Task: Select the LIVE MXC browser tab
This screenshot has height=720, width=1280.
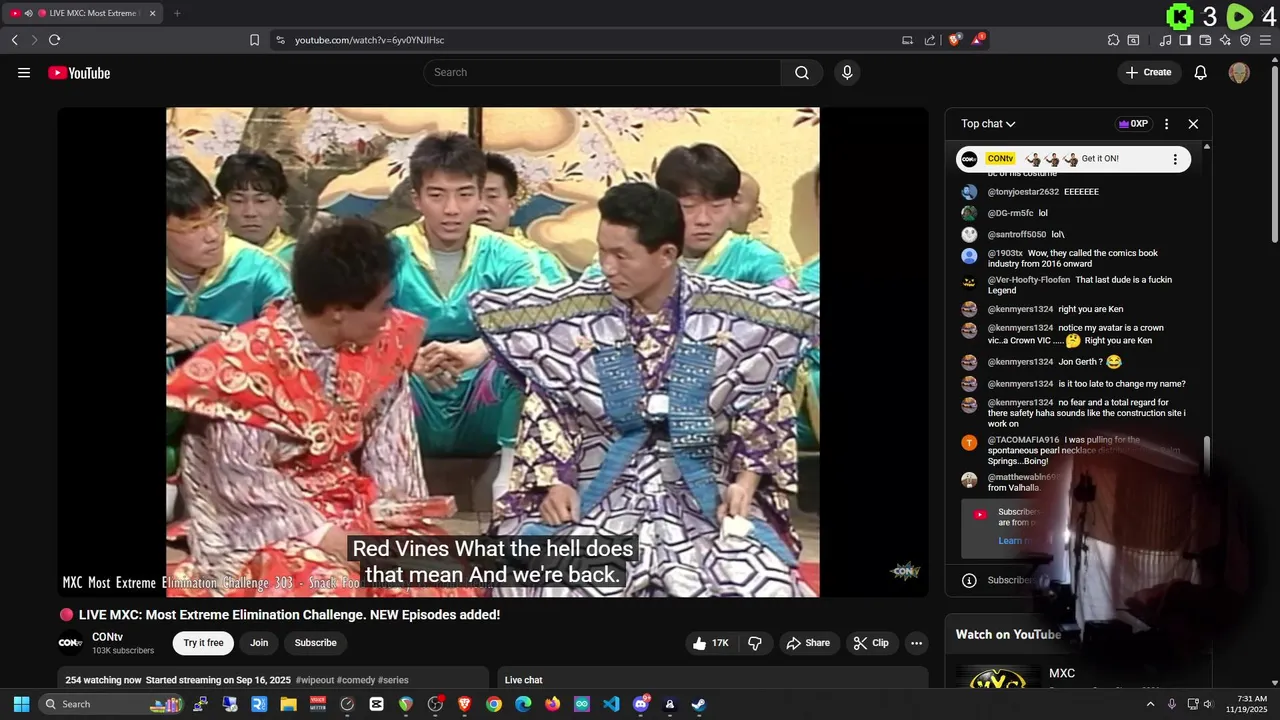Action: click(x=83, y=13)
